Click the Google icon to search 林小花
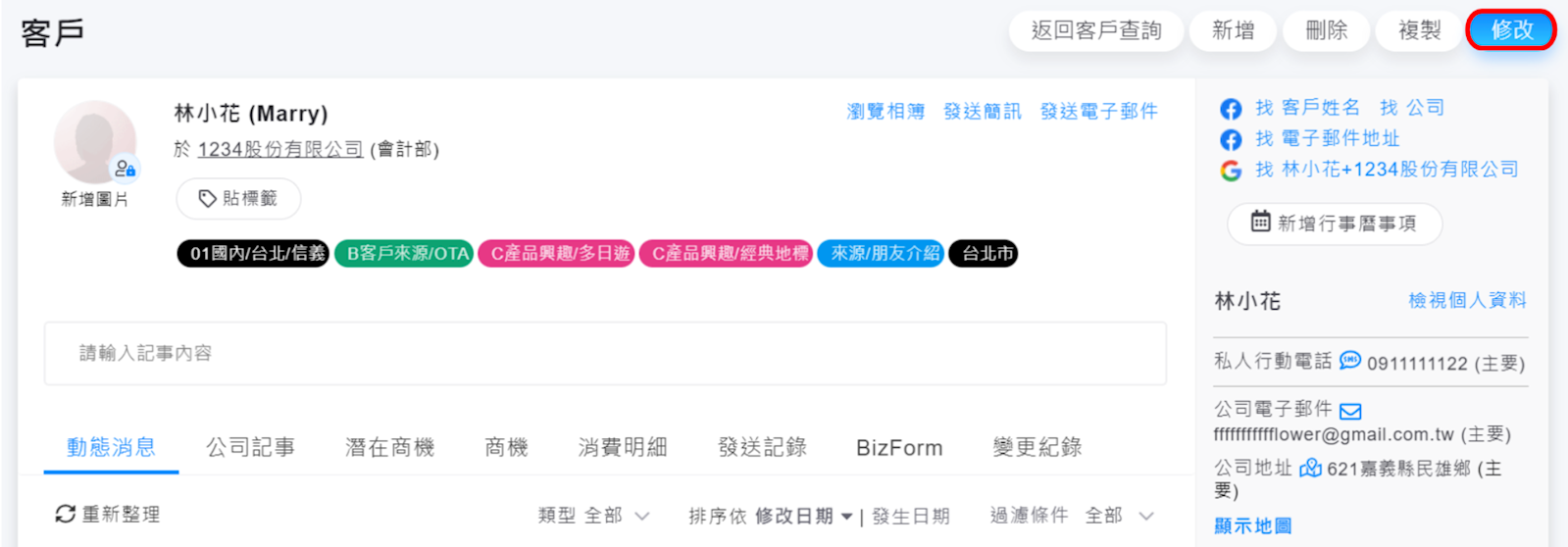Screen dimensions: 1568x547 (1231, 171)
